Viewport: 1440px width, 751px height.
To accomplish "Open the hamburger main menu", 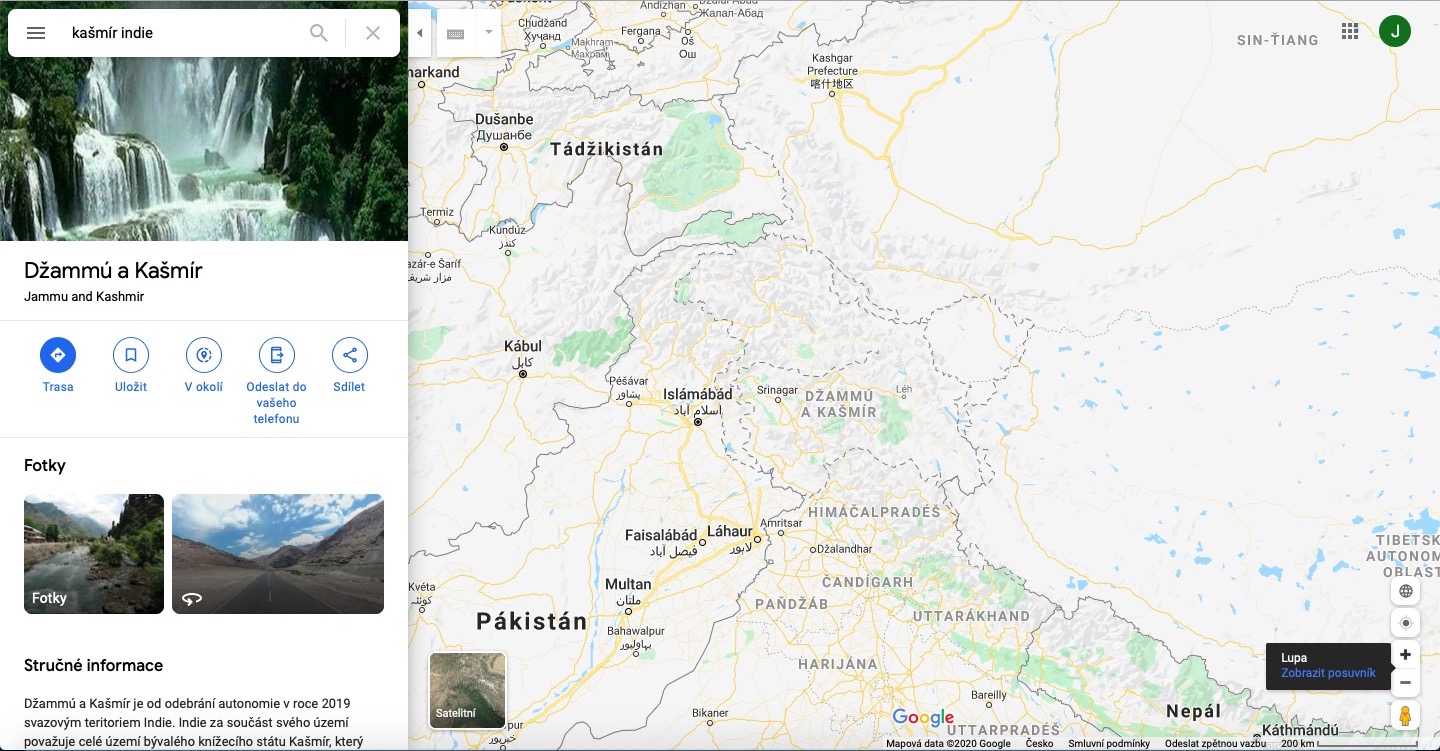I will click(36, 33).
